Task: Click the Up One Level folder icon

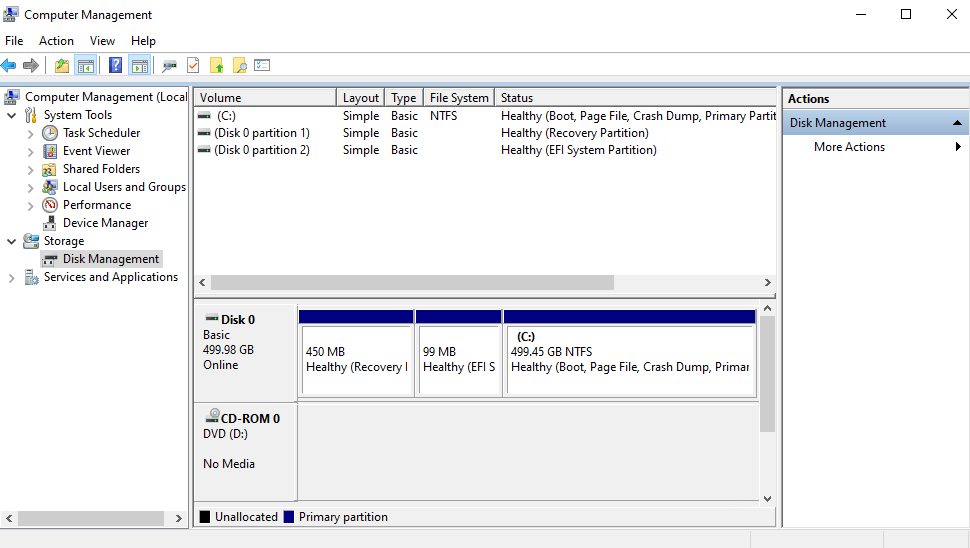Action: (62, 66)
